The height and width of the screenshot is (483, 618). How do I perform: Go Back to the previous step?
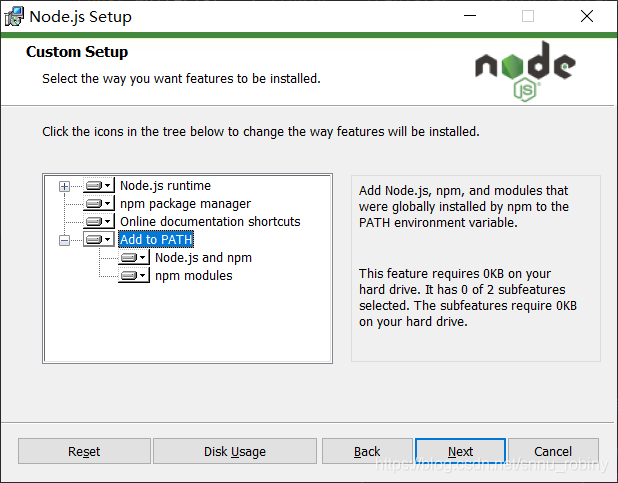[367, 451]
